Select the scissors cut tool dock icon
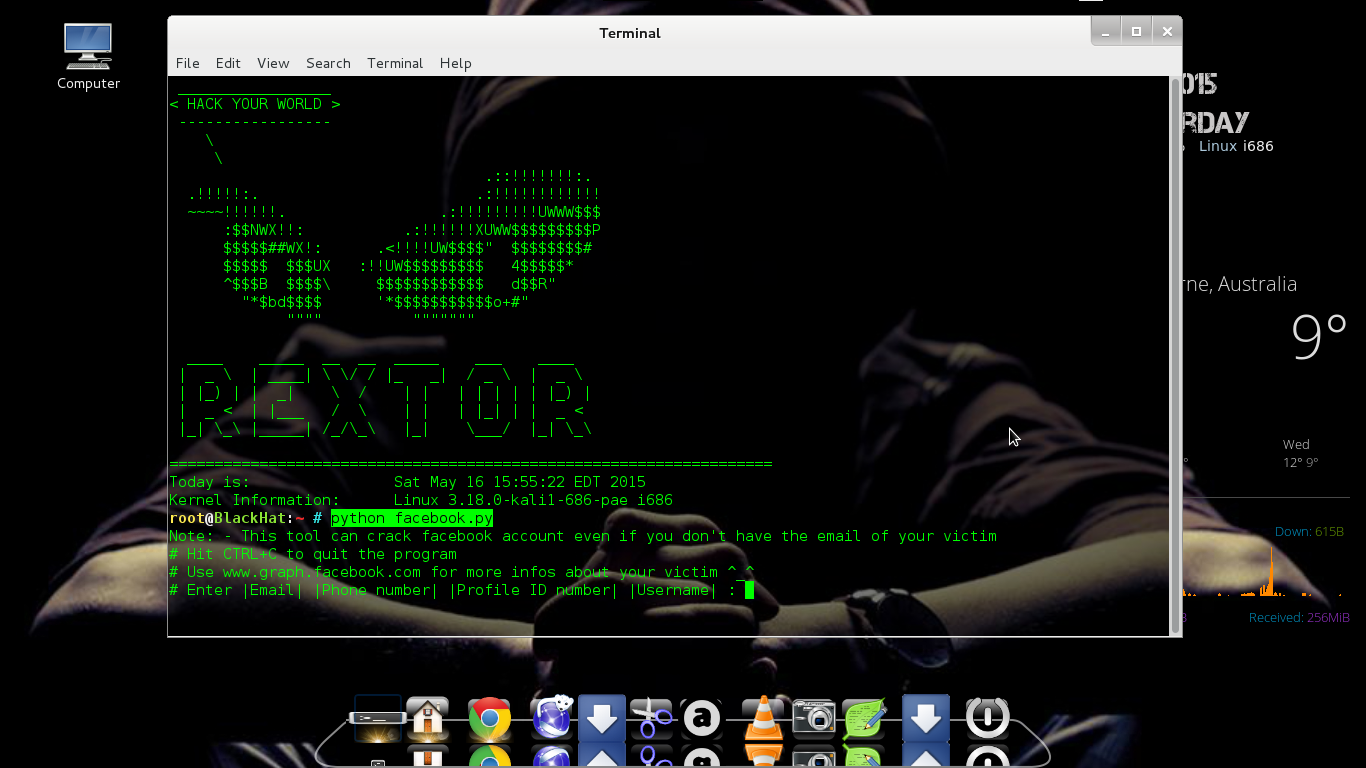Image resolution: width=1366 pixels, height=768 pixels. pos(651,717)
